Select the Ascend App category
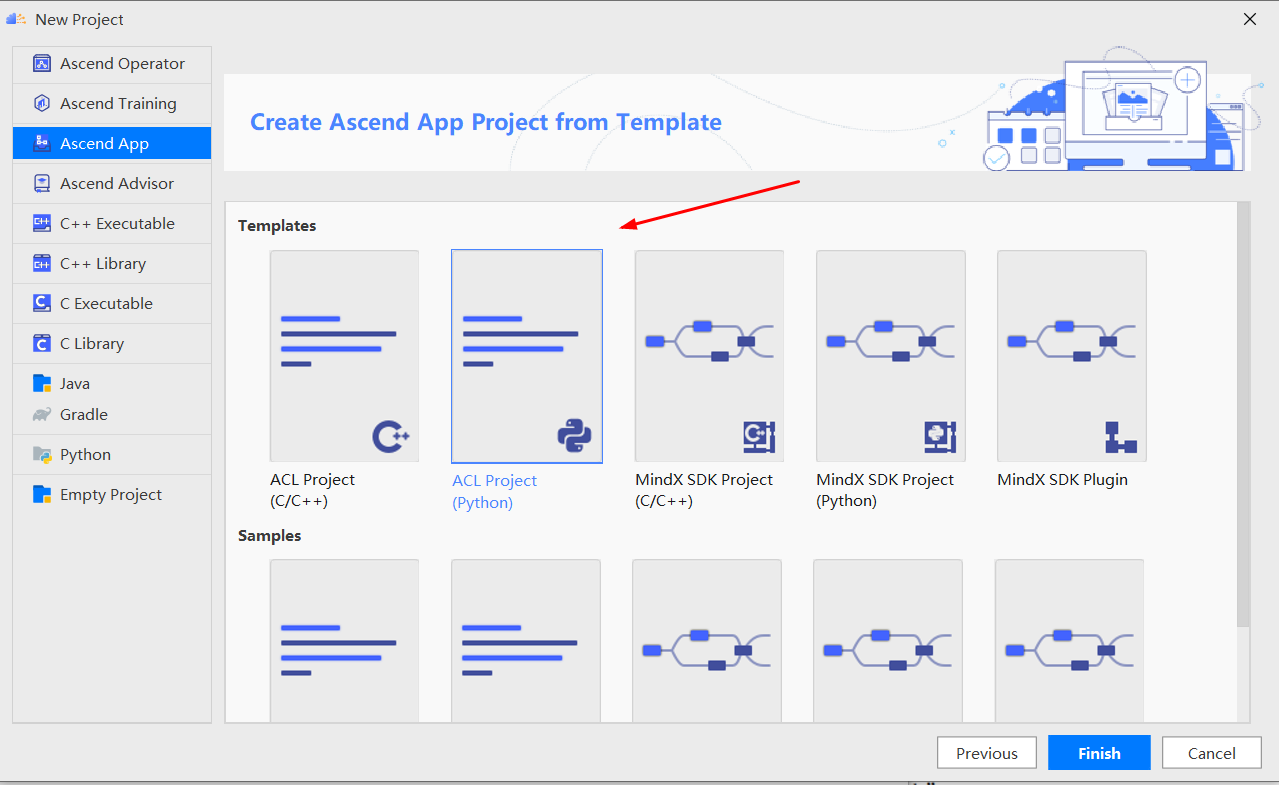 [x=104, y=144]
